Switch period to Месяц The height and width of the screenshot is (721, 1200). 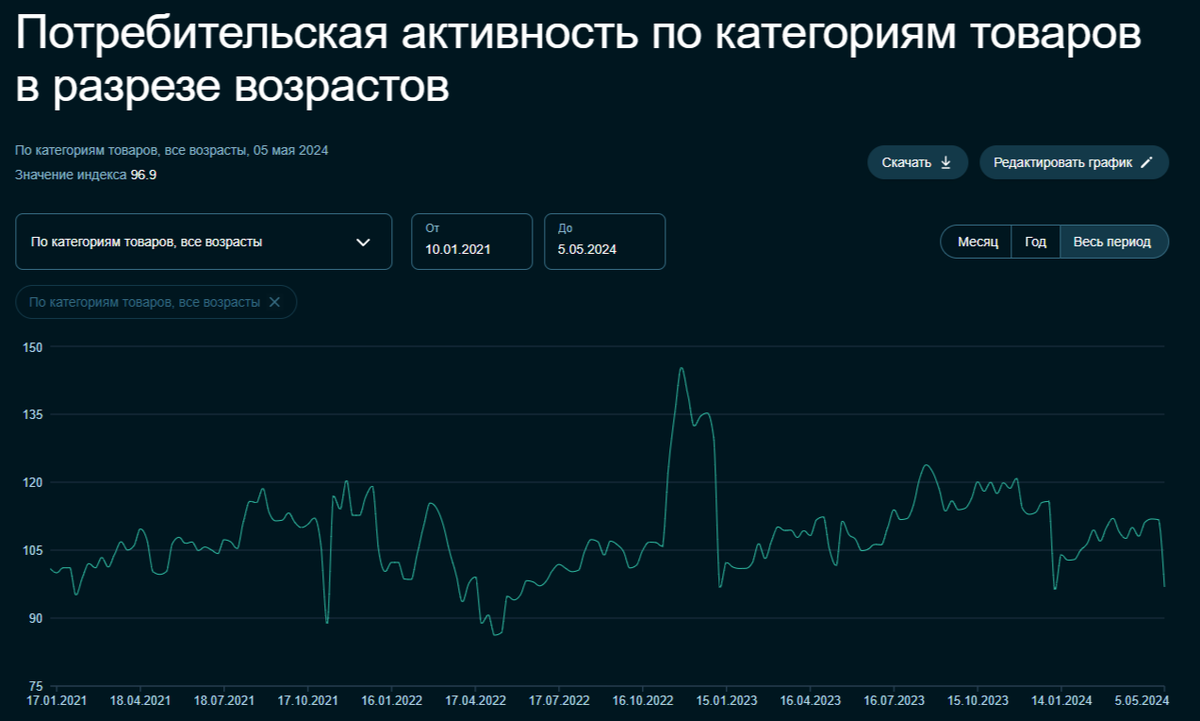[x=977, y=242]
